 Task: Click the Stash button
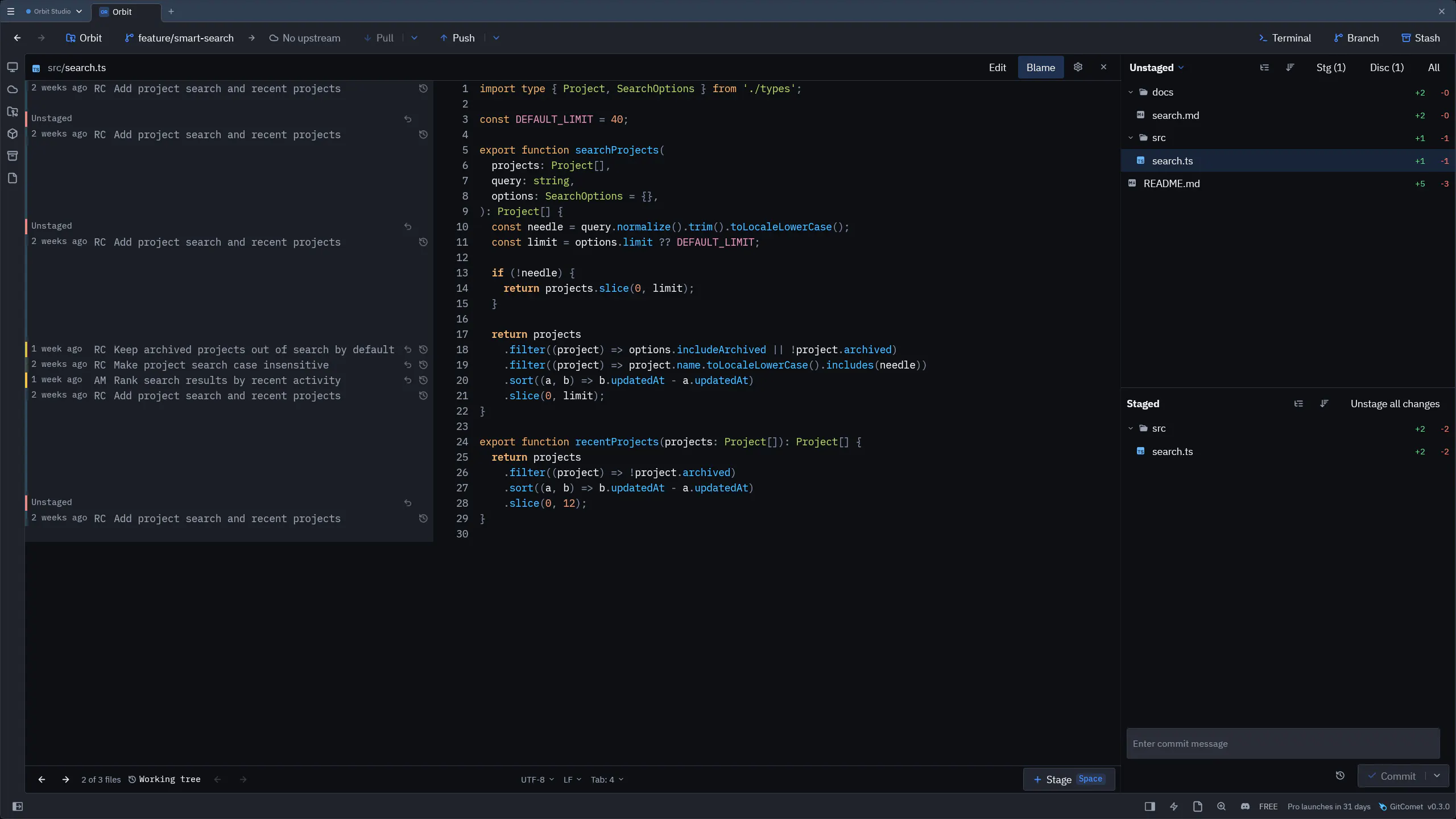click(x=1421, y=38)
